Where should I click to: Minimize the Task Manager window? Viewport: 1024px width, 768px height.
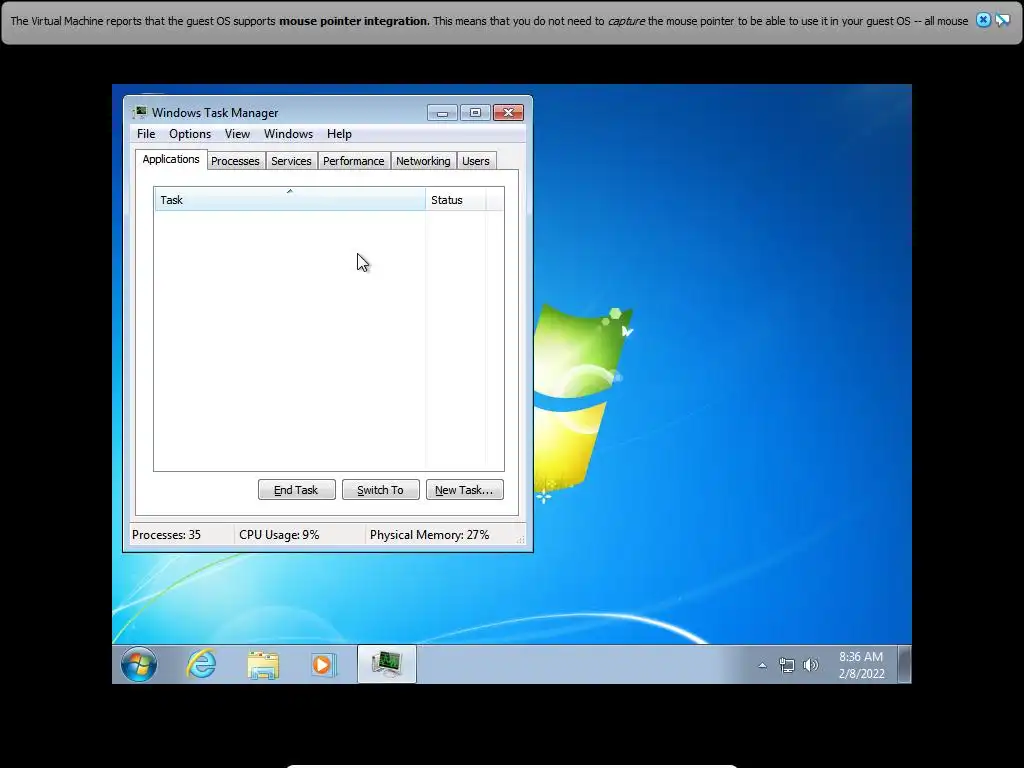[442, 113]
